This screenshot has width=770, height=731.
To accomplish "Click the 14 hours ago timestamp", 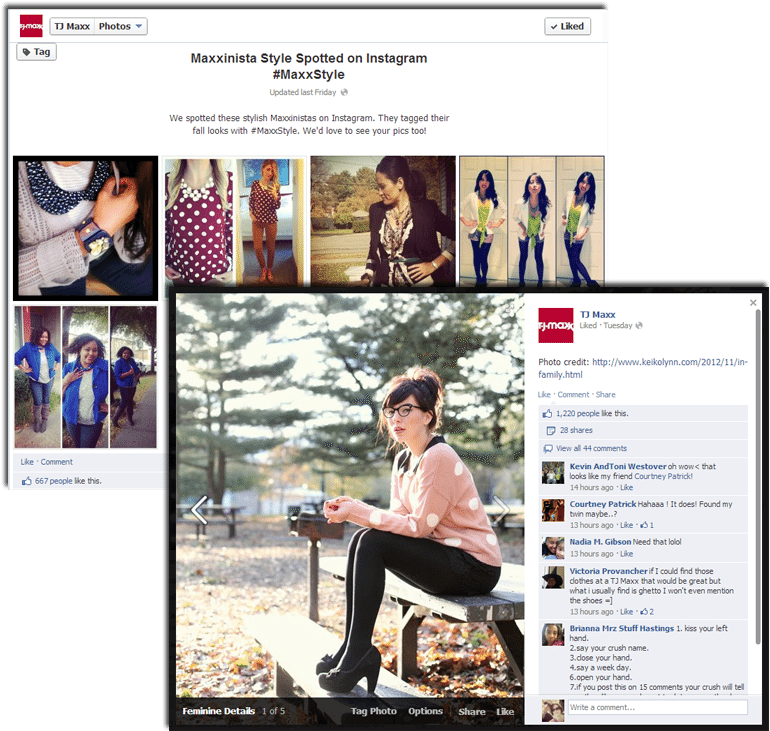I will pos(591,487).
